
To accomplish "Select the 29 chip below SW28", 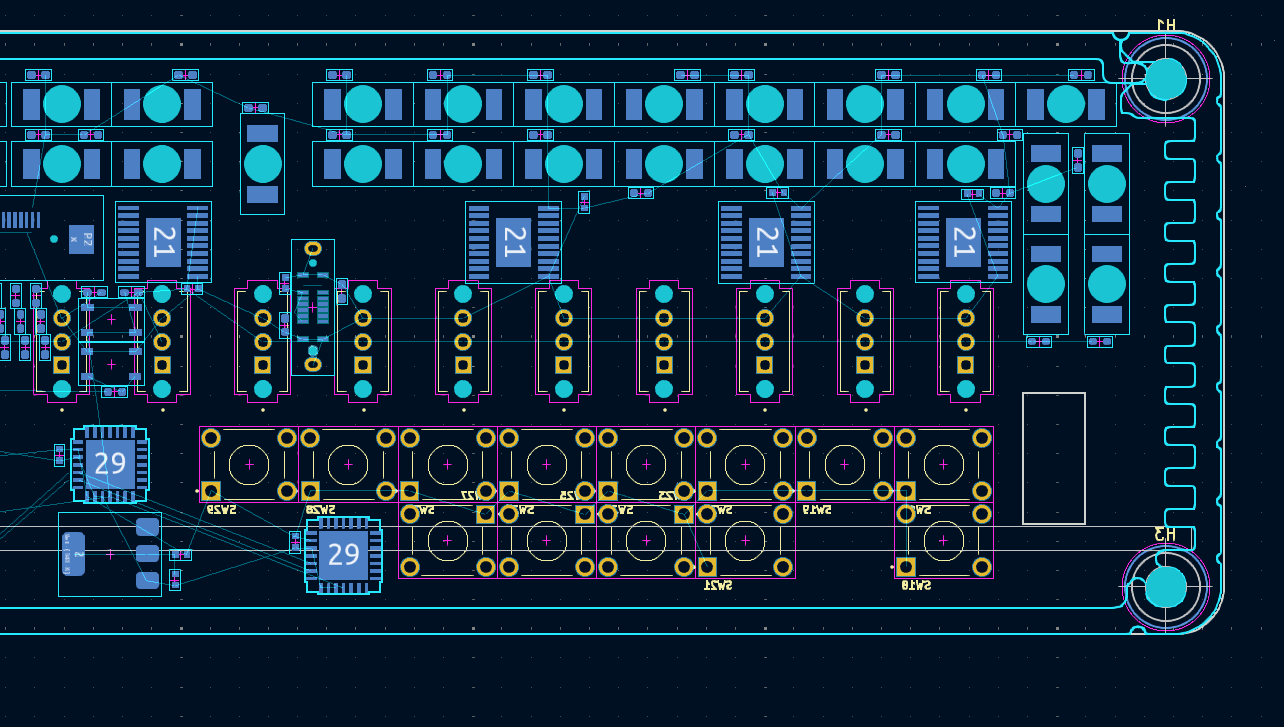I will (x=343, y=555).
